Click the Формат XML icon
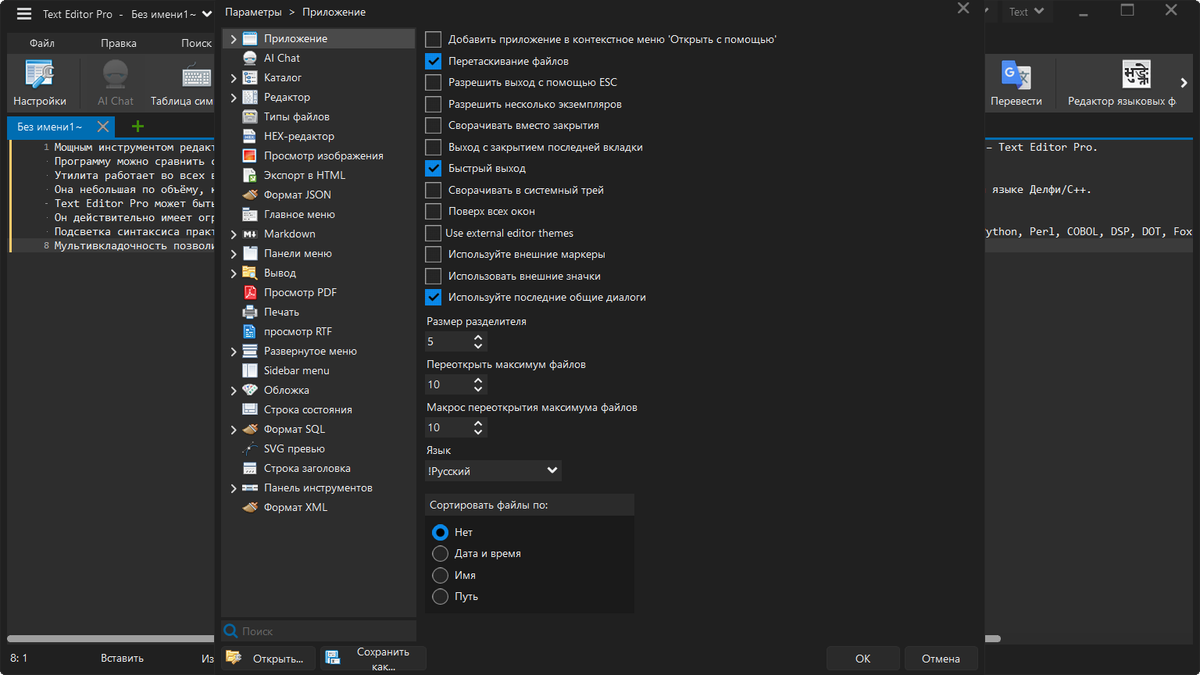 pyautogui.click(x=250, y=507)
